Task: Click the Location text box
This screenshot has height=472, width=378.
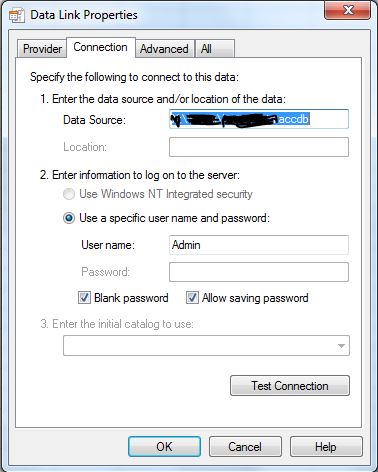Action: (x=259, y=147)
